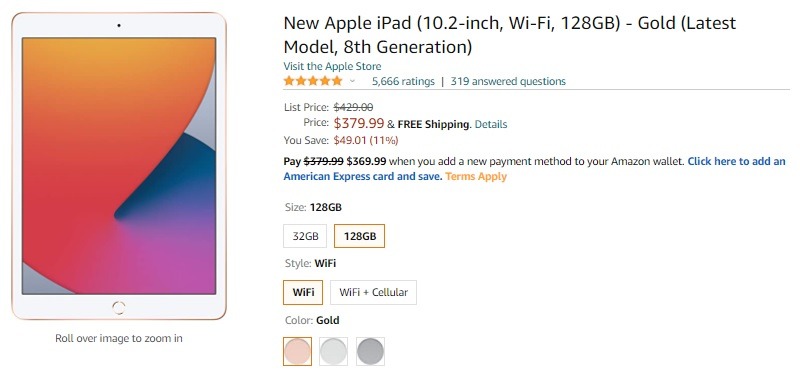Click the iPad product image
The width and height of the screenshot is (800, 373).
click(x=119, y=166)
